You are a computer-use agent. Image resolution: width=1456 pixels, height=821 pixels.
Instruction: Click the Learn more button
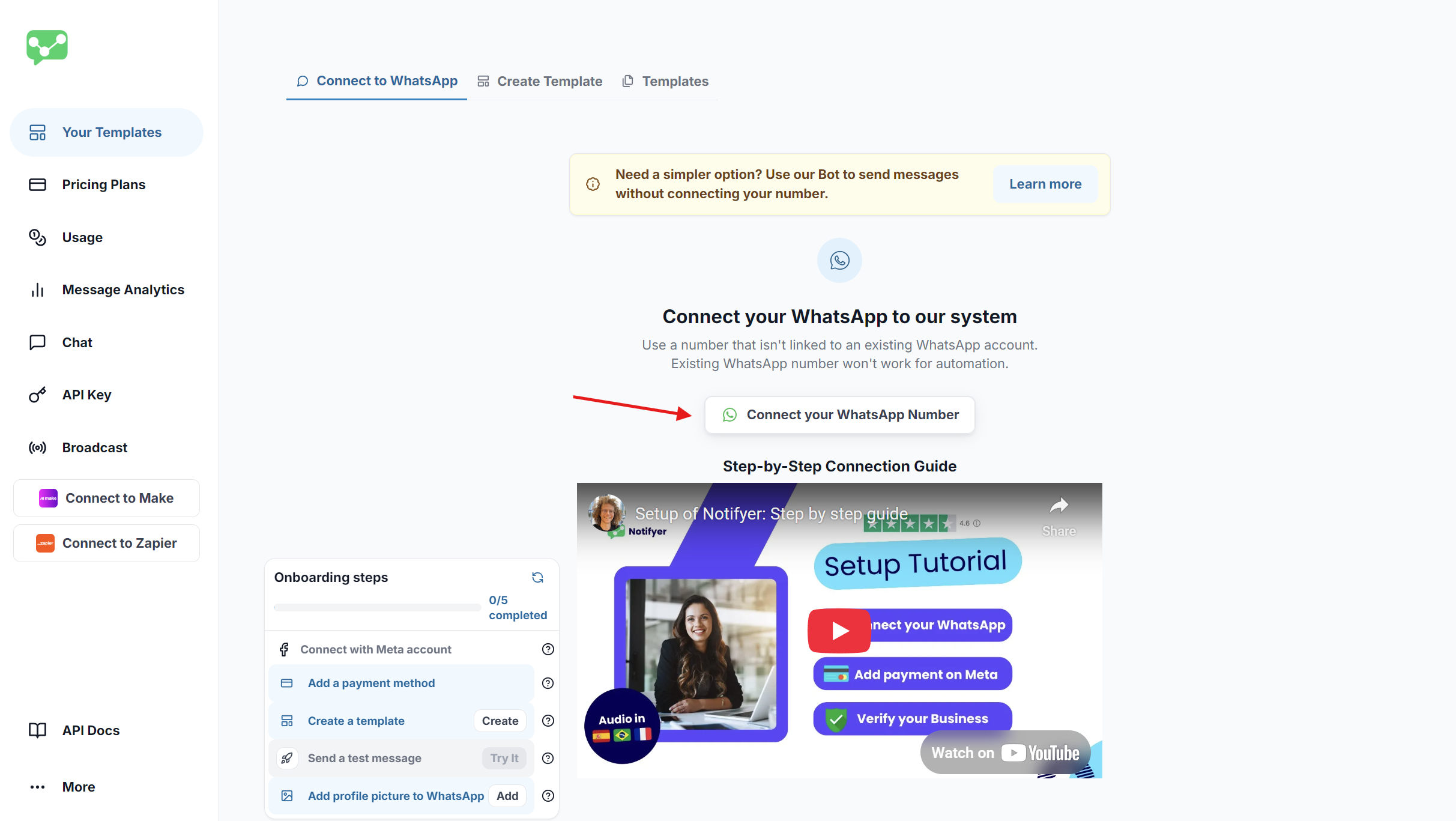pos(1045,184)
